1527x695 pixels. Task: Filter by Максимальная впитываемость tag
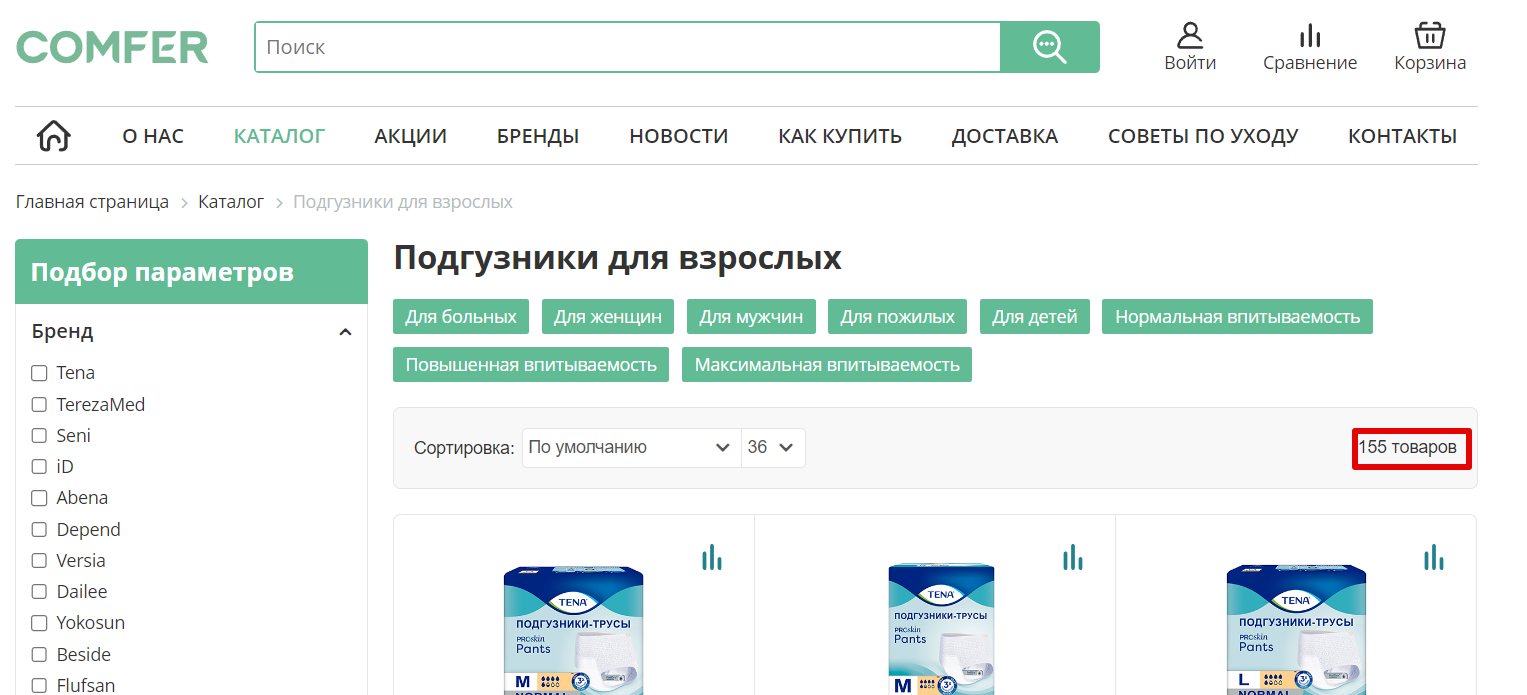point(827,364)
